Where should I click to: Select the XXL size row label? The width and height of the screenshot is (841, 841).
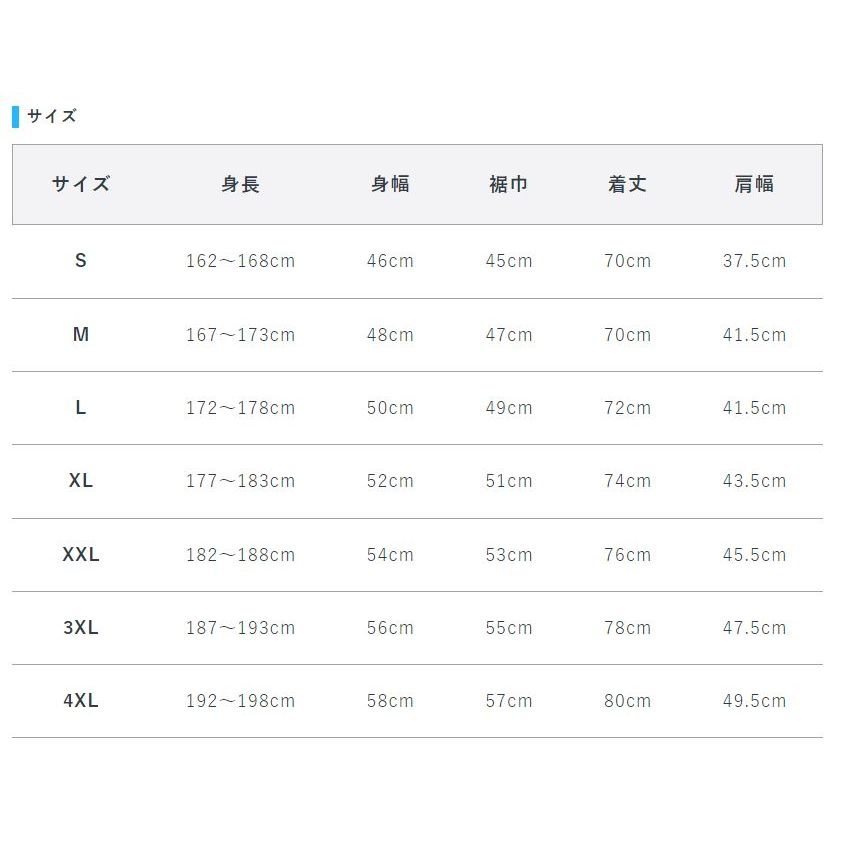[80, 555]
